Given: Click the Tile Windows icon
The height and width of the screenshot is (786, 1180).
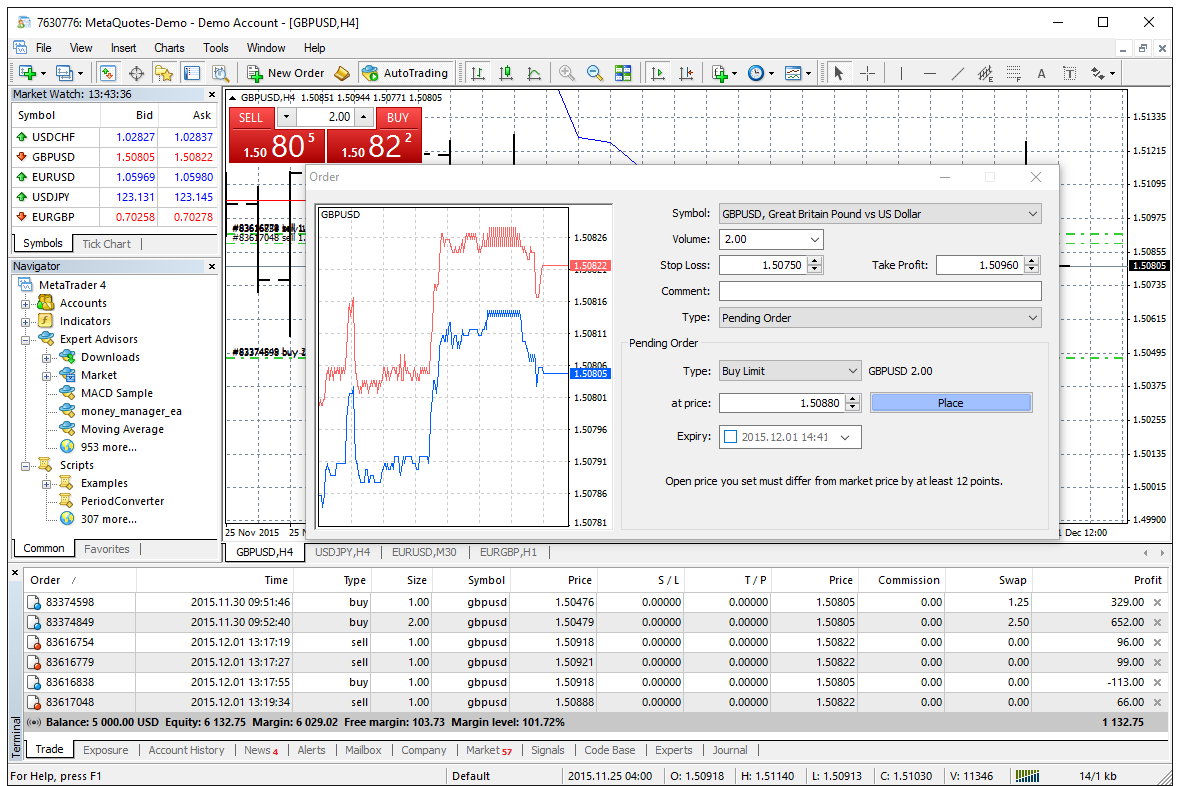Looking at the screenshot, I should click(x=623, y=73).
